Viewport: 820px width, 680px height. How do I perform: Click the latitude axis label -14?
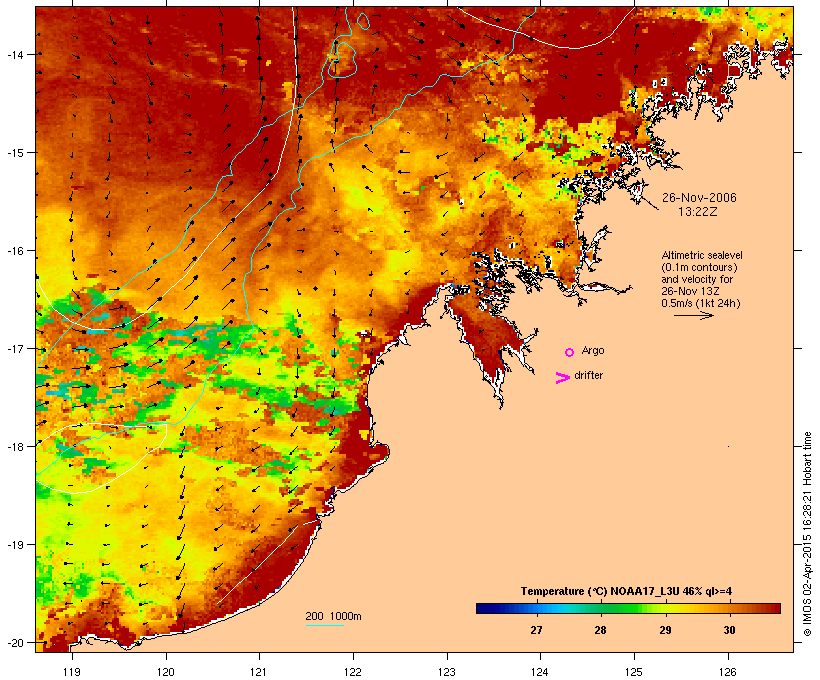[x=15, y=54]
